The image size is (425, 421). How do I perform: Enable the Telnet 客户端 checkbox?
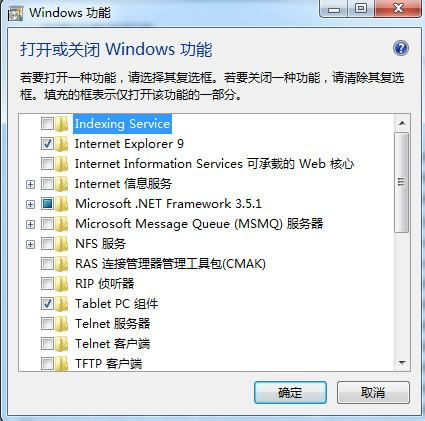[47, 344]
